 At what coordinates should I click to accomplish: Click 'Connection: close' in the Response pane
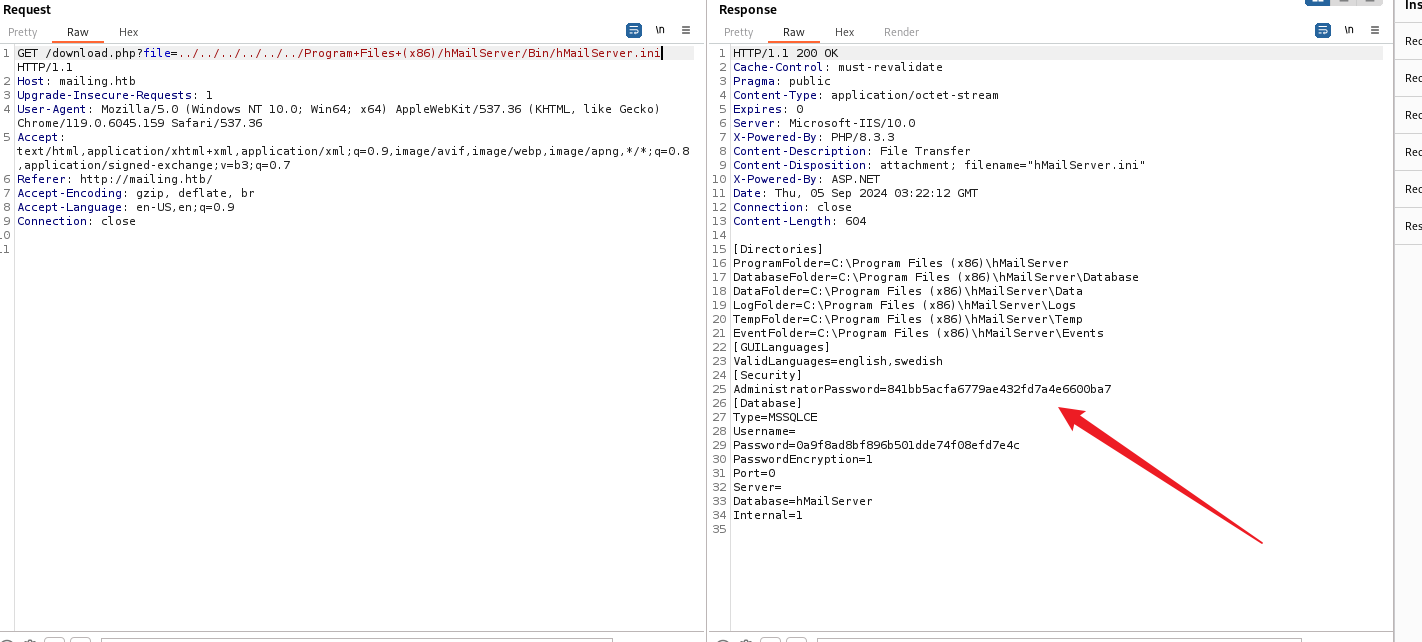pyautogui.click(x=792, y=207)
